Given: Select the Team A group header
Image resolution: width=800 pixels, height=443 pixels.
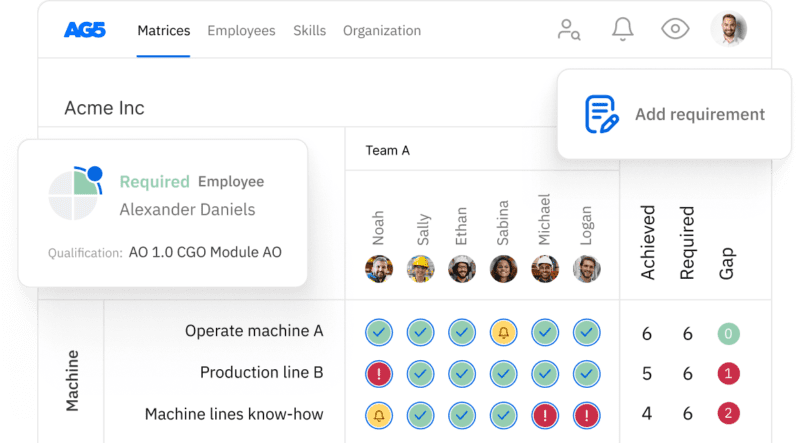Looking at the screenshot, I should (x=387, y=150).
